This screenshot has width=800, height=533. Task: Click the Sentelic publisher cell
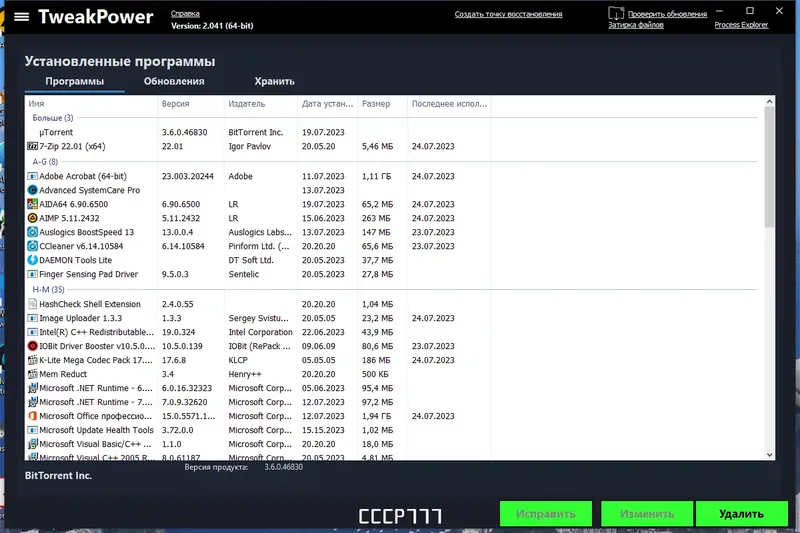(244, 274)
